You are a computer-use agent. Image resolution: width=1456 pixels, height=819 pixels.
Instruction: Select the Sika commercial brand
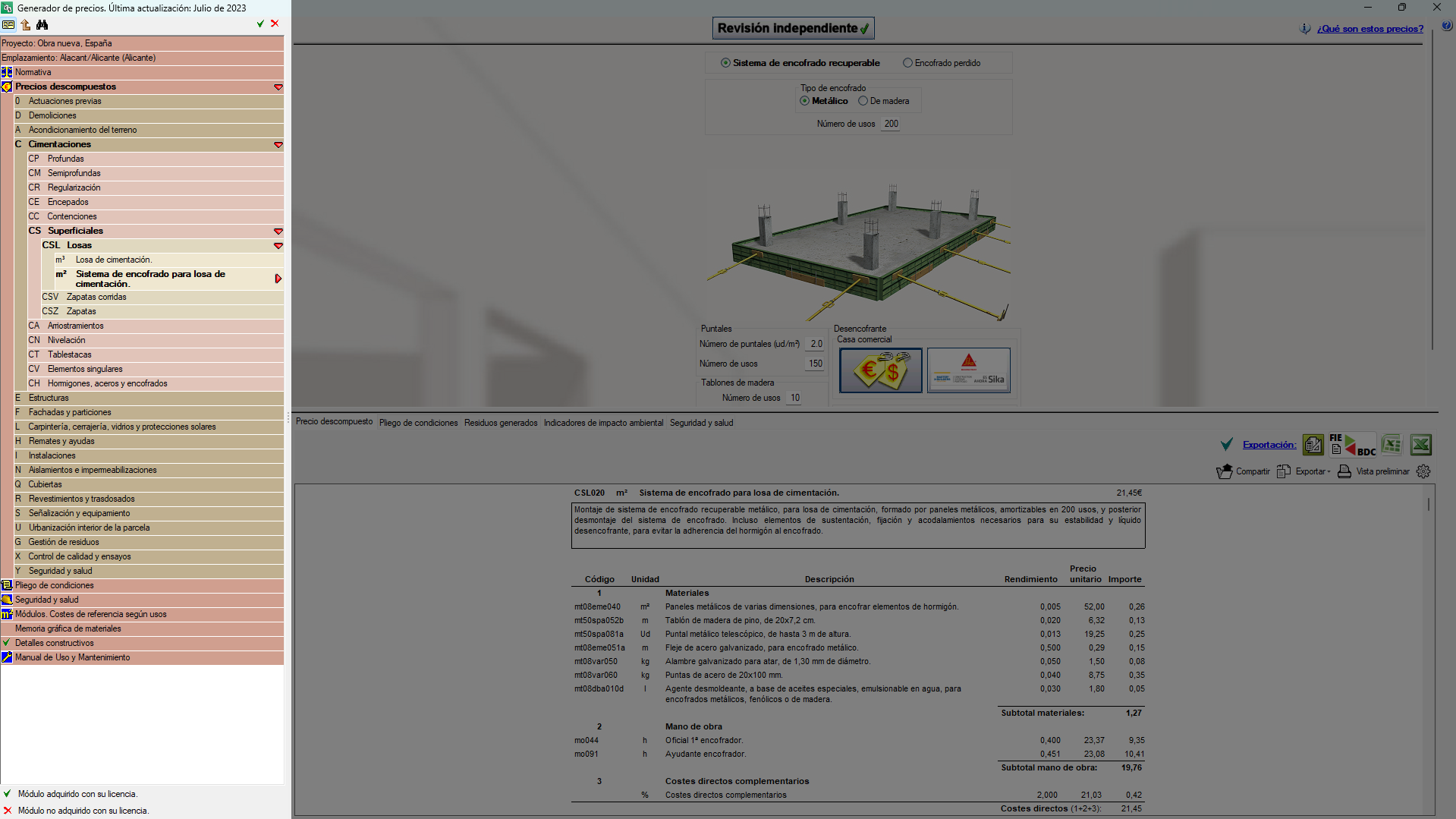click(x=969, y=370)
